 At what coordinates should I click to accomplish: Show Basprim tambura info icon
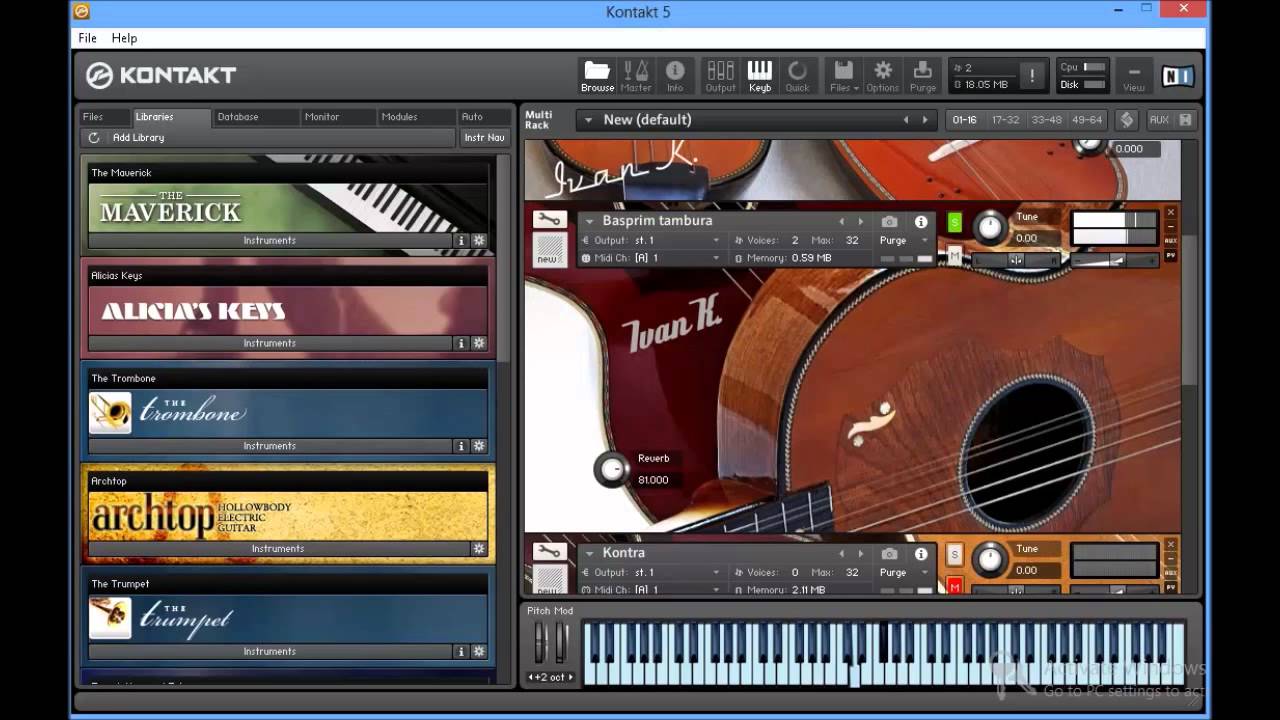(x=921, y=221)
